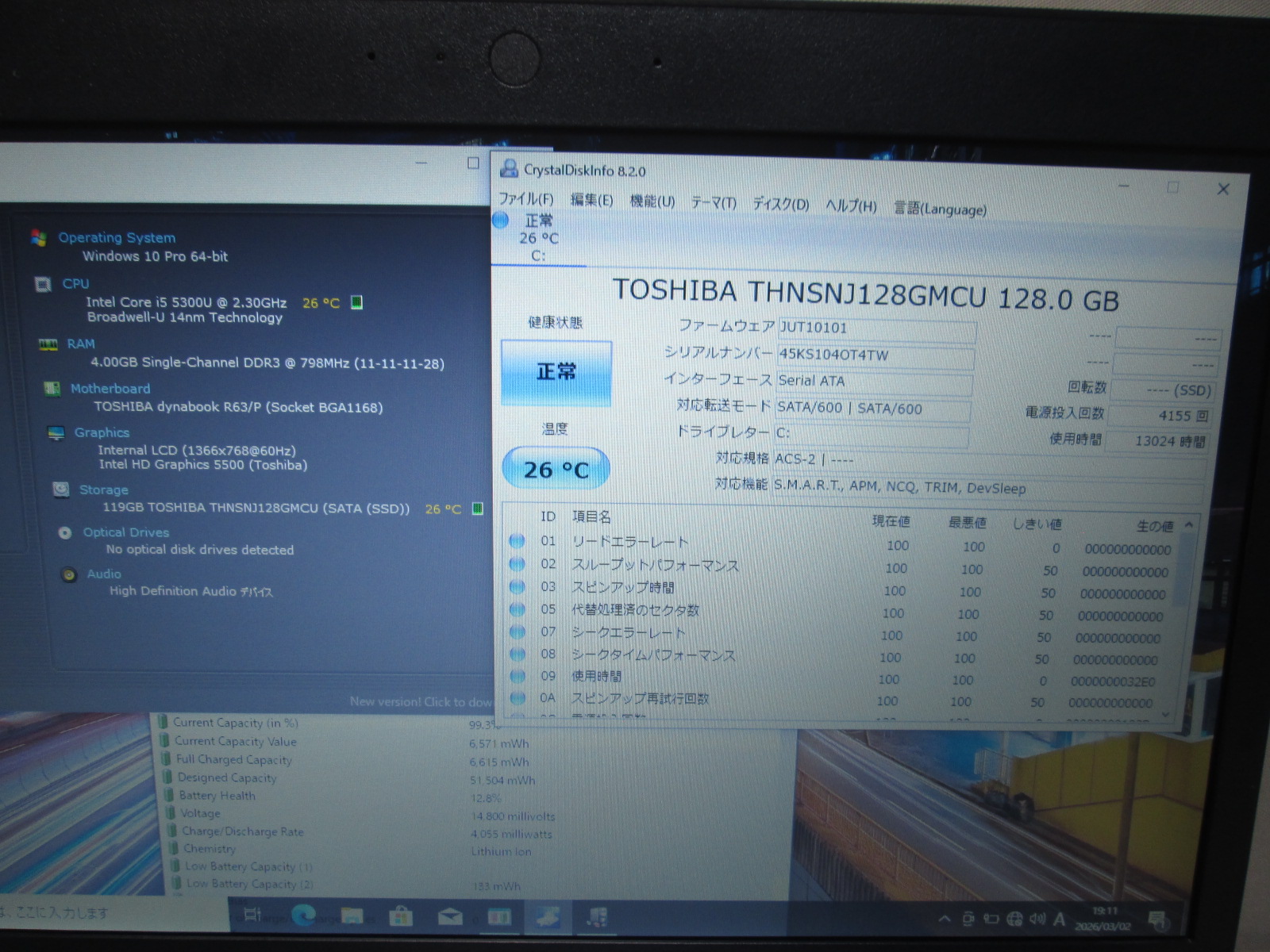Open the 言語(Language) menu

pyautogui.click(x=940, y=209)
